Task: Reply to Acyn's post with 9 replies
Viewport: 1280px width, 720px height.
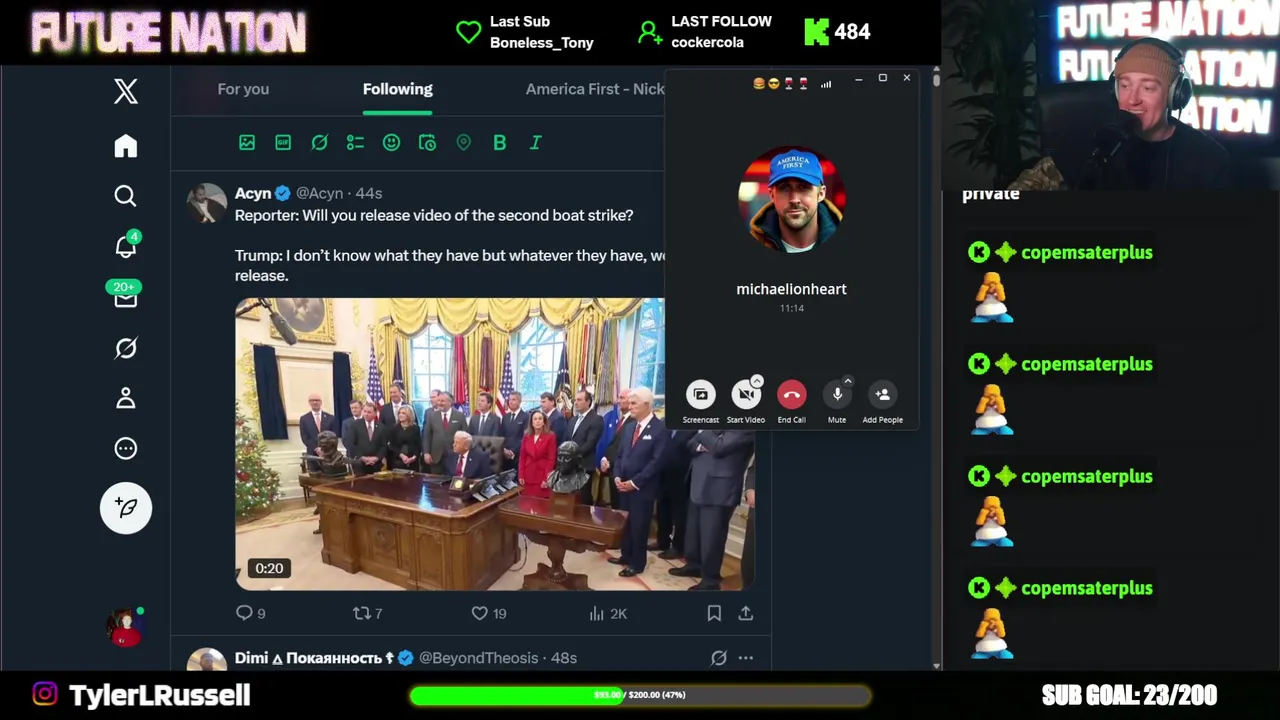Action: (x=250, y=613)
